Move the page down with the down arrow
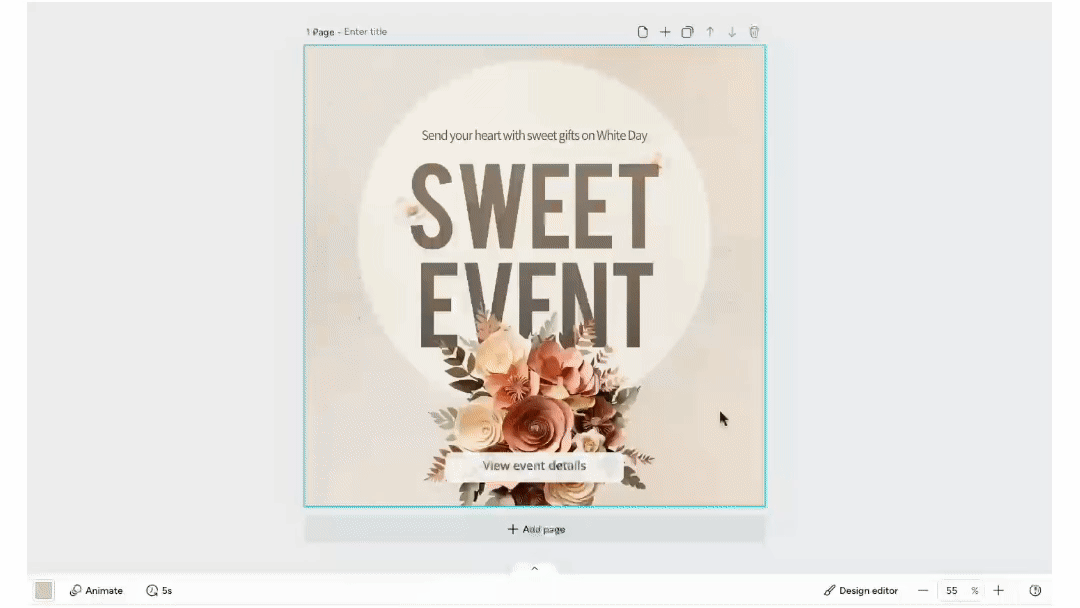This screenshot has height=608, width=1080. (x=732, y=32)
